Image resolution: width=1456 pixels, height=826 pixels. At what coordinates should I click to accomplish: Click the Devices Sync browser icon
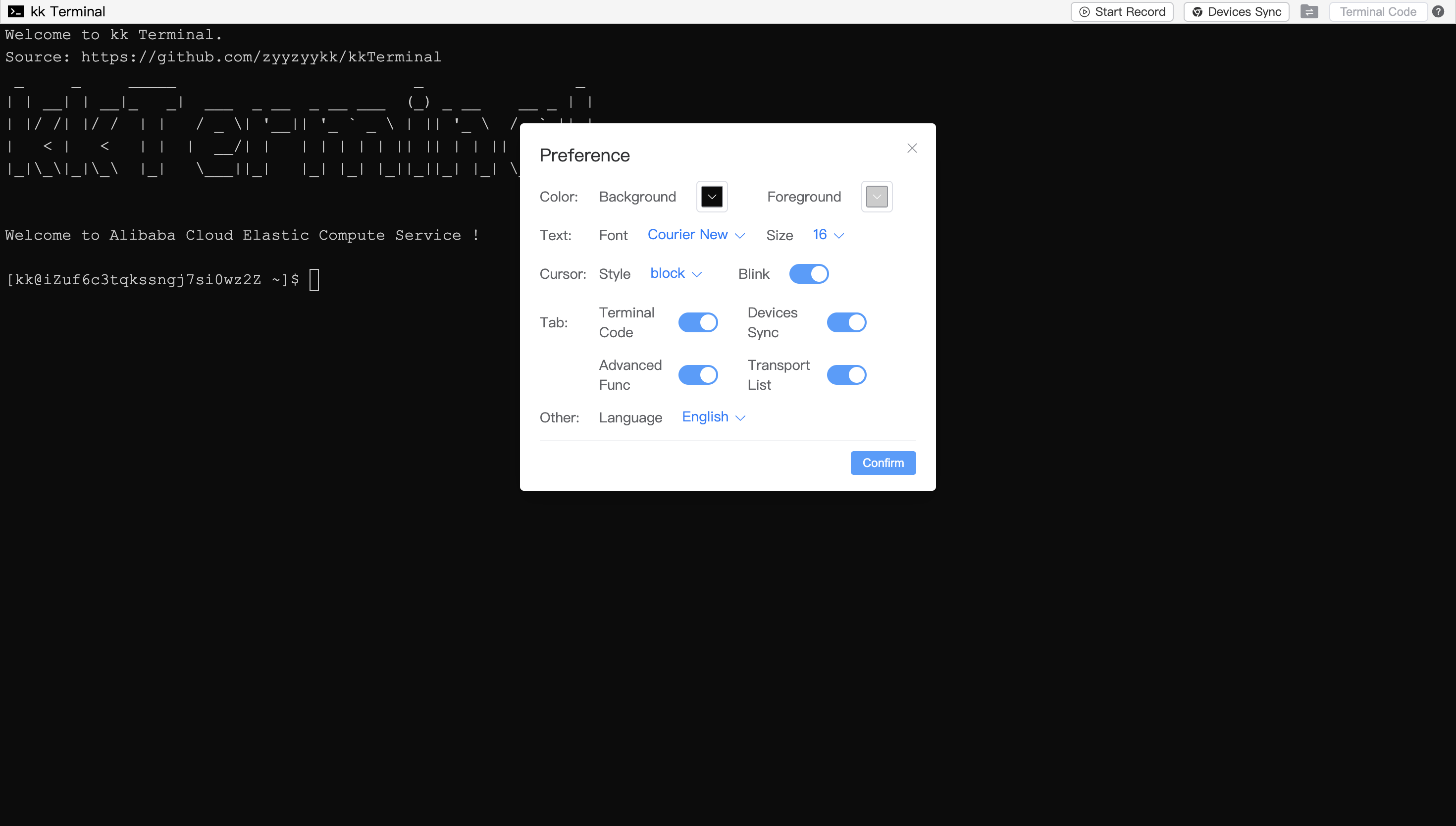1197,12
